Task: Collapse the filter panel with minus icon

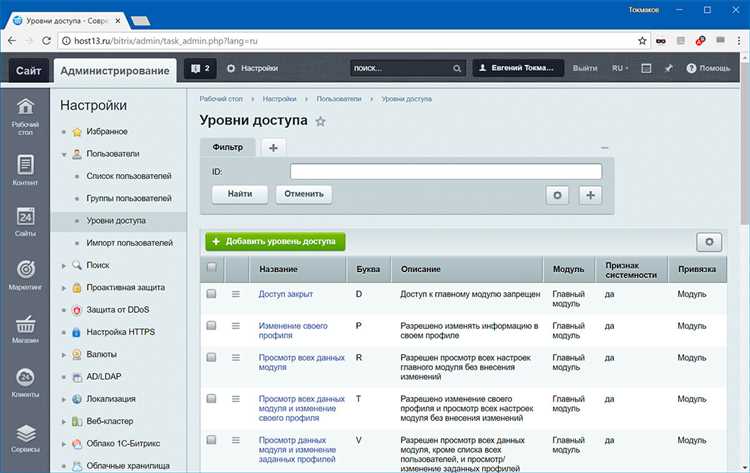Action: coord(605,148)
